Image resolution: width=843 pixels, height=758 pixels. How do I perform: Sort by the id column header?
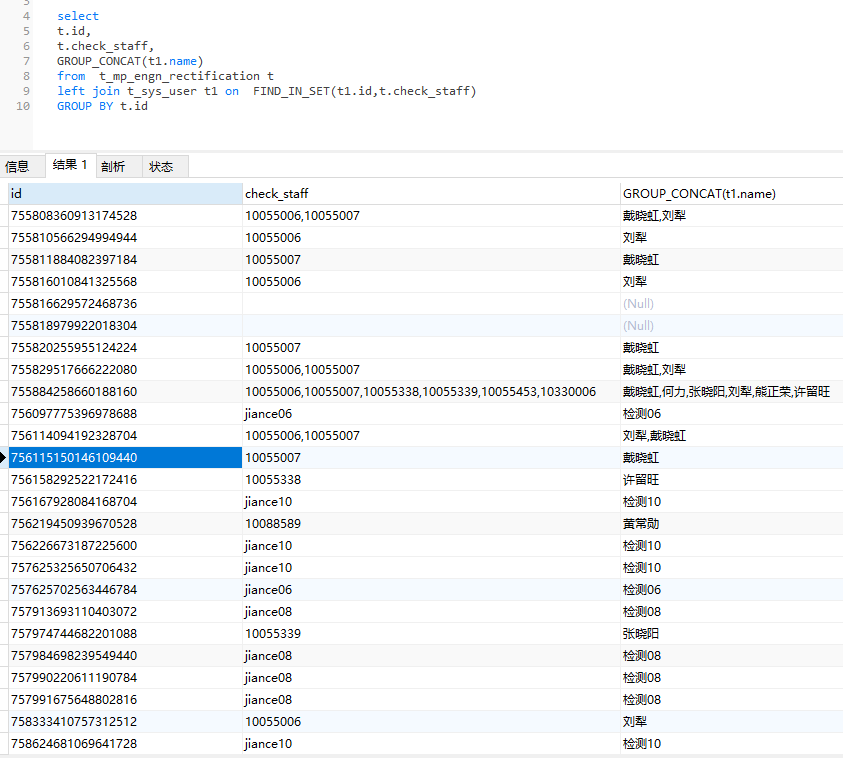click(125, 194)
